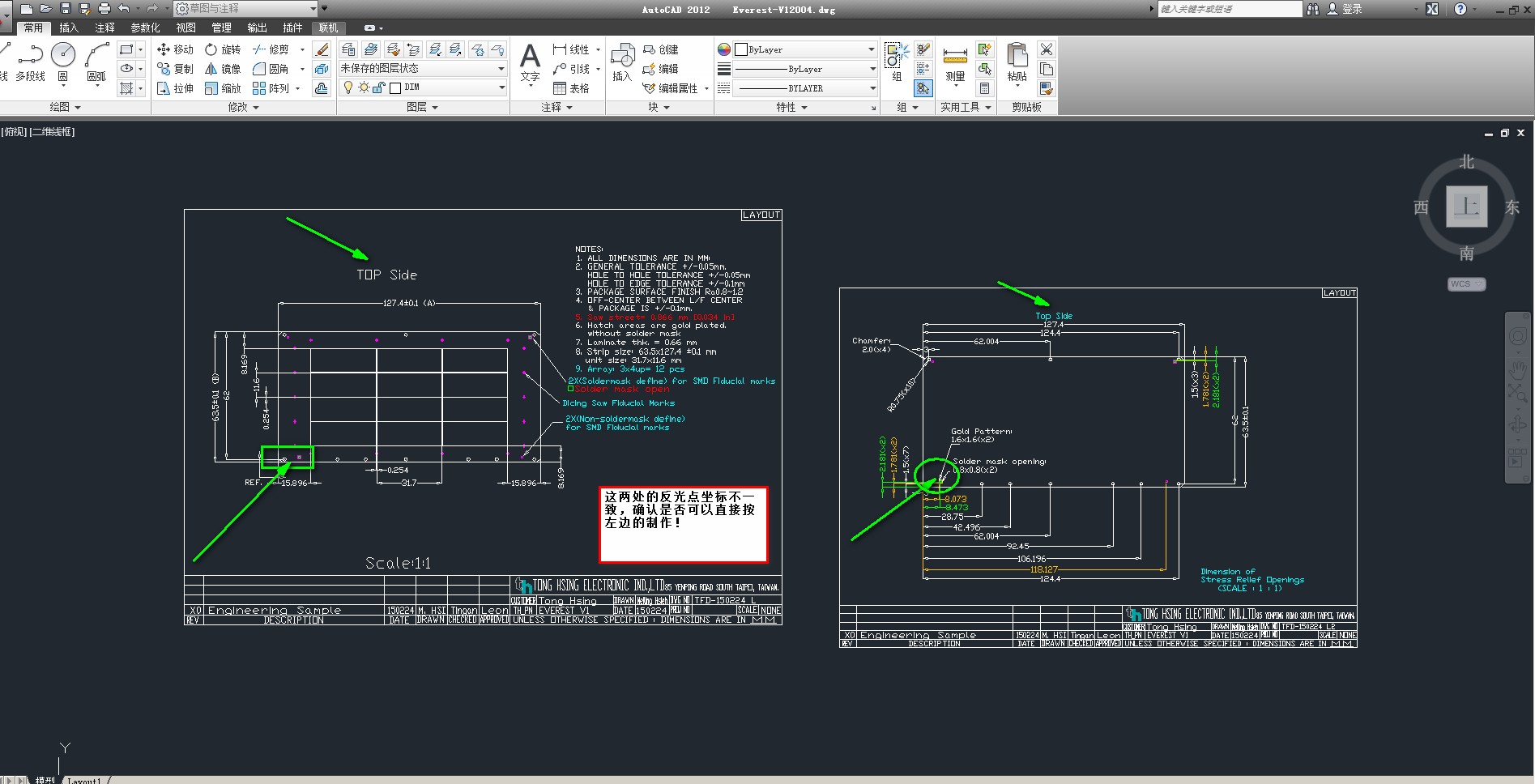Click the Print icon in quick access toolbar
Viewport: 1535px width, 784px height.
click(104, 9)
